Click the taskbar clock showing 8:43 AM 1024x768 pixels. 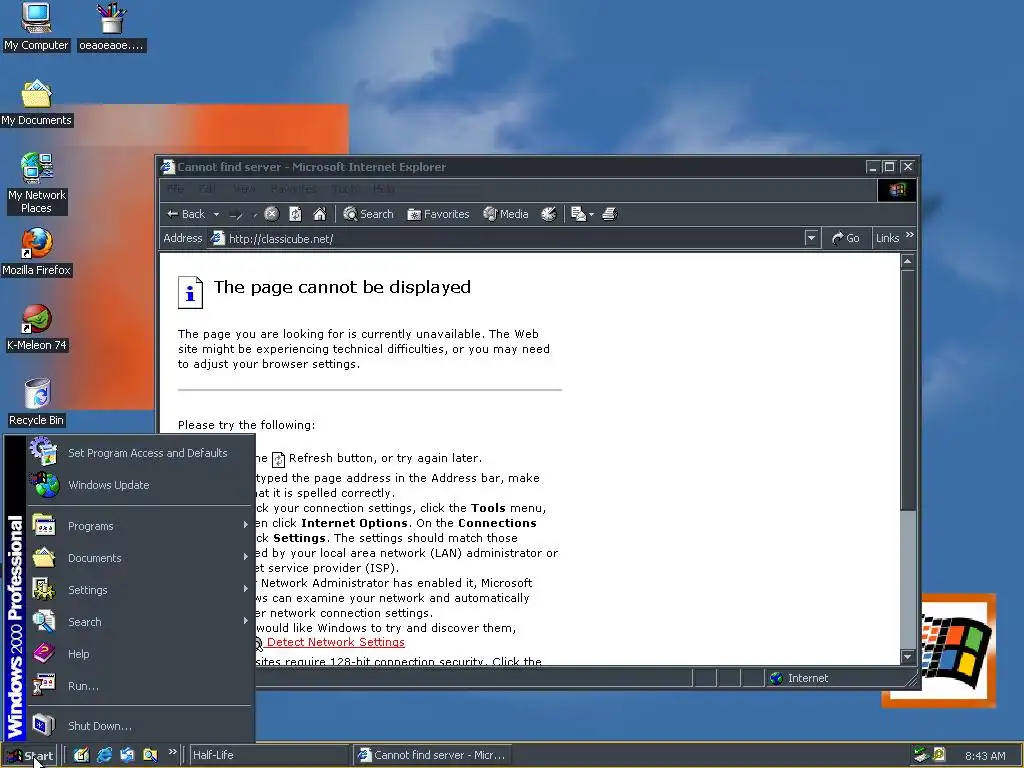click(985, 756)
